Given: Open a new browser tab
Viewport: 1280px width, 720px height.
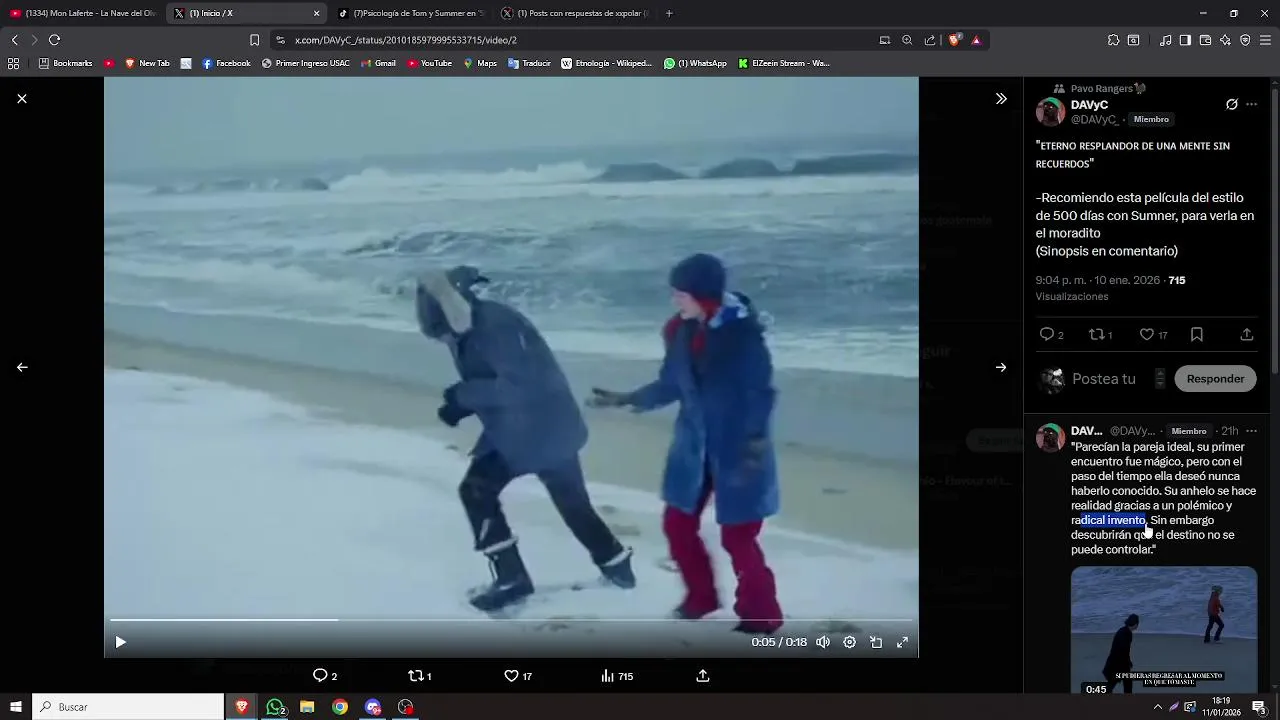Looking at the screenshot, I should pyautogui.click(x=669, y=13).
